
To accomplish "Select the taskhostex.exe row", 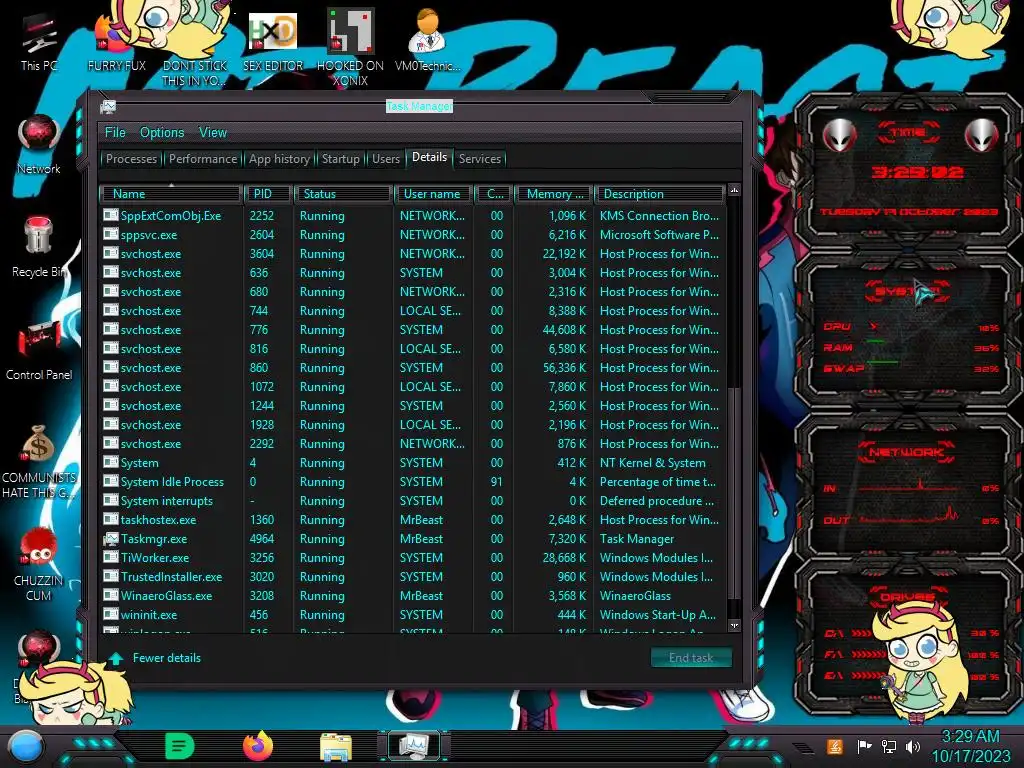I will [x=413, y=520].
